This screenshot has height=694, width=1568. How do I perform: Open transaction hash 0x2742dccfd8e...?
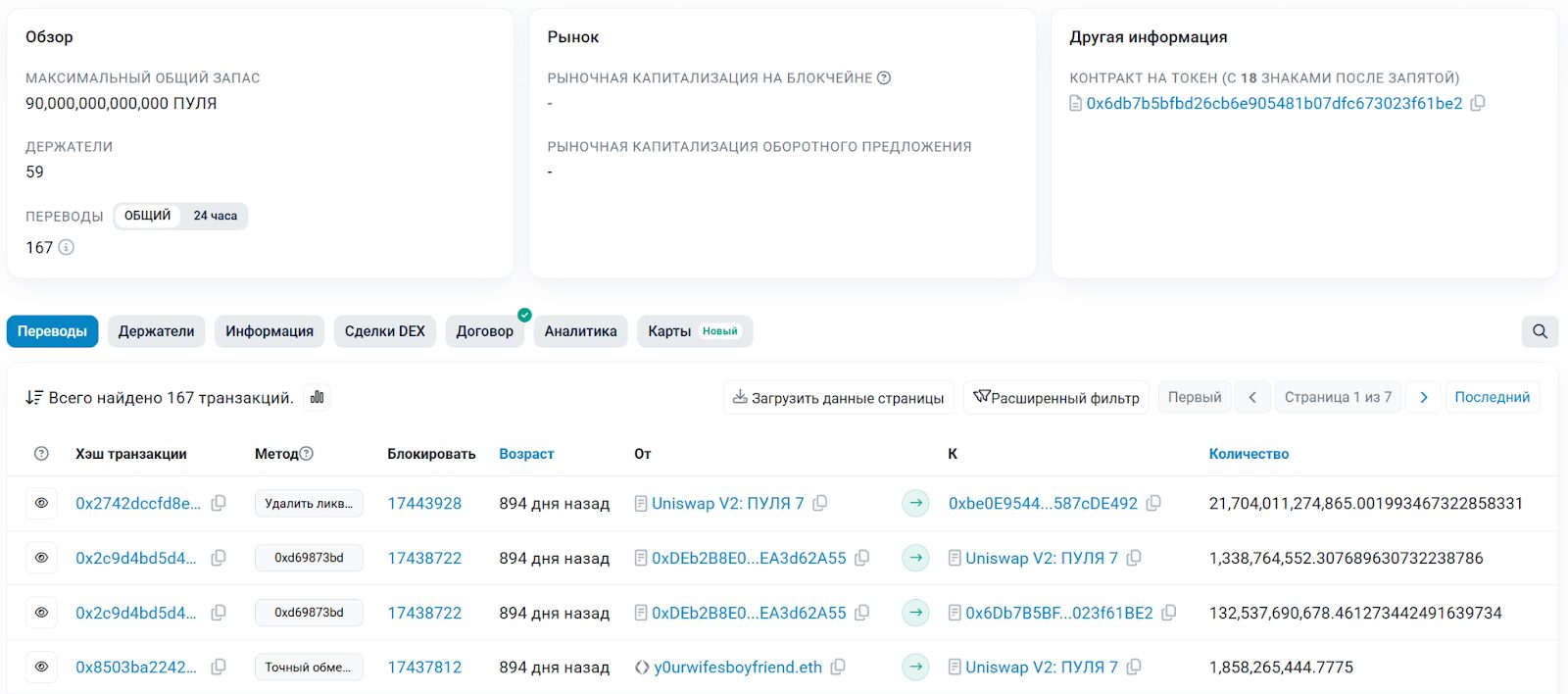137,503
